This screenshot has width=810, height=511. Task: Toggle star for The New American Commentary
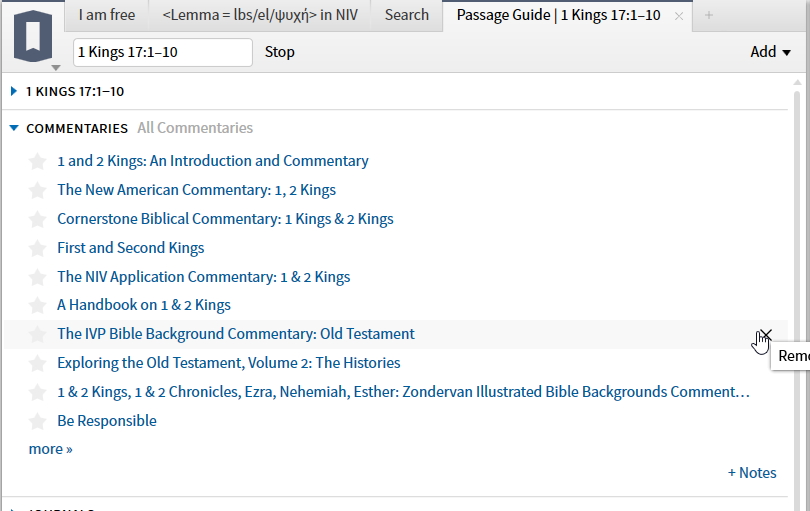point(38,190)
